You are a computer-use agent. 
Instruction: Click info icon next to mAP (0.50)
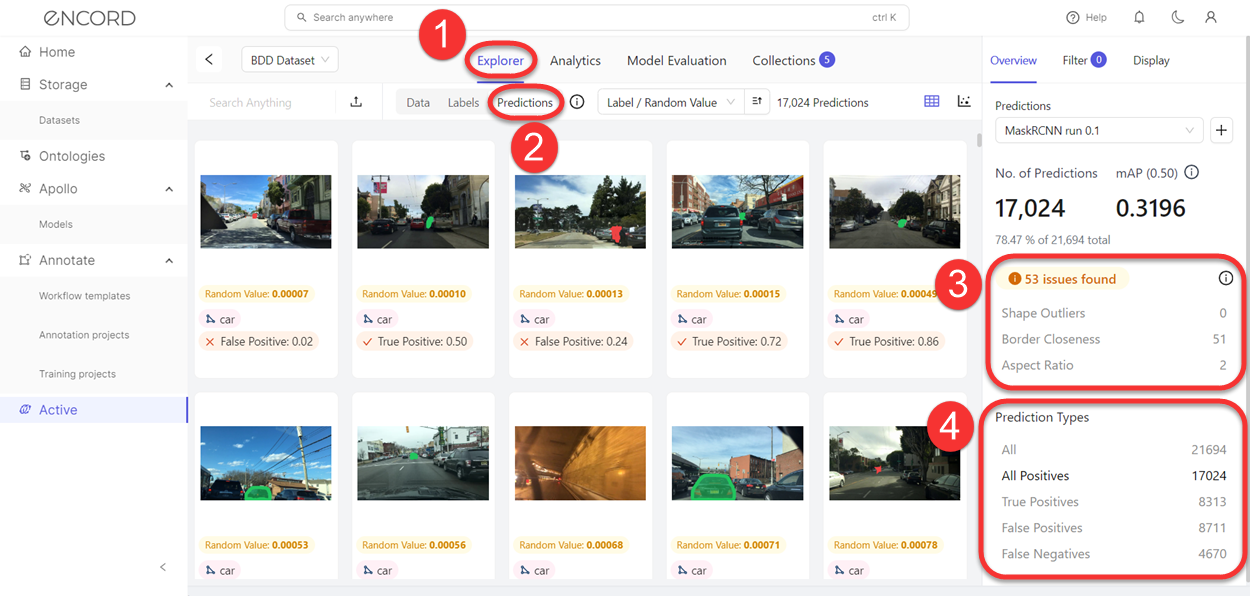[1192, 173]
